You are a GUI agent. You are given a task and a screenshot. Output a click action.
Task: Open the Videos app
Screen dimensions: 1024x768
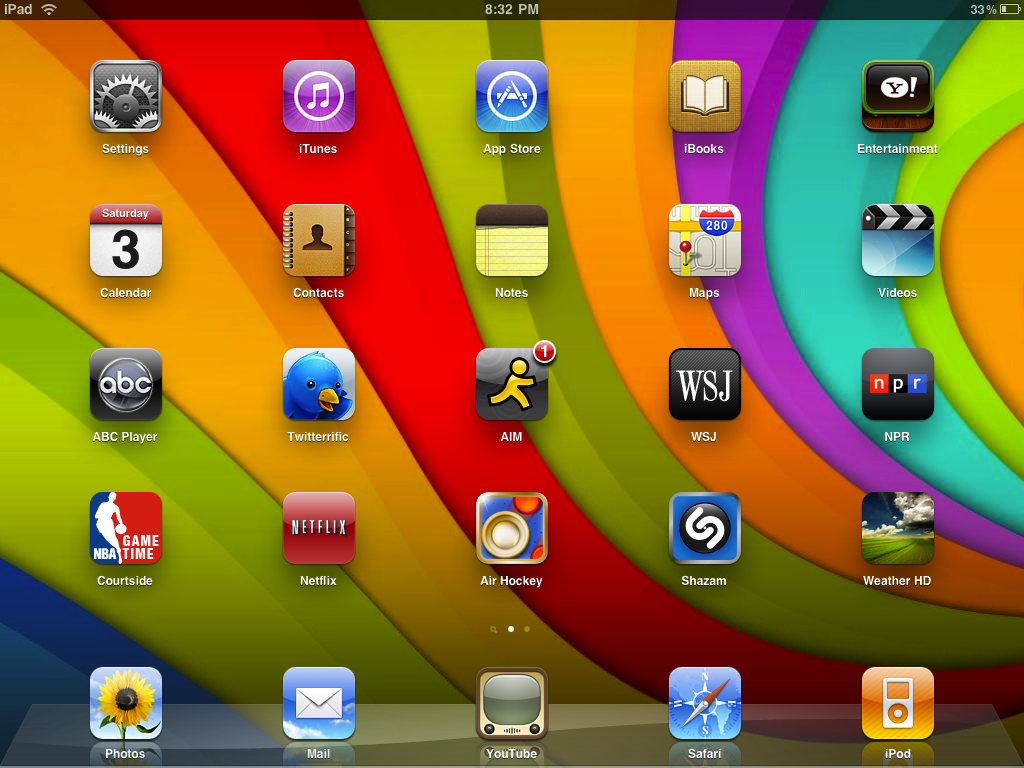point(898,240)
